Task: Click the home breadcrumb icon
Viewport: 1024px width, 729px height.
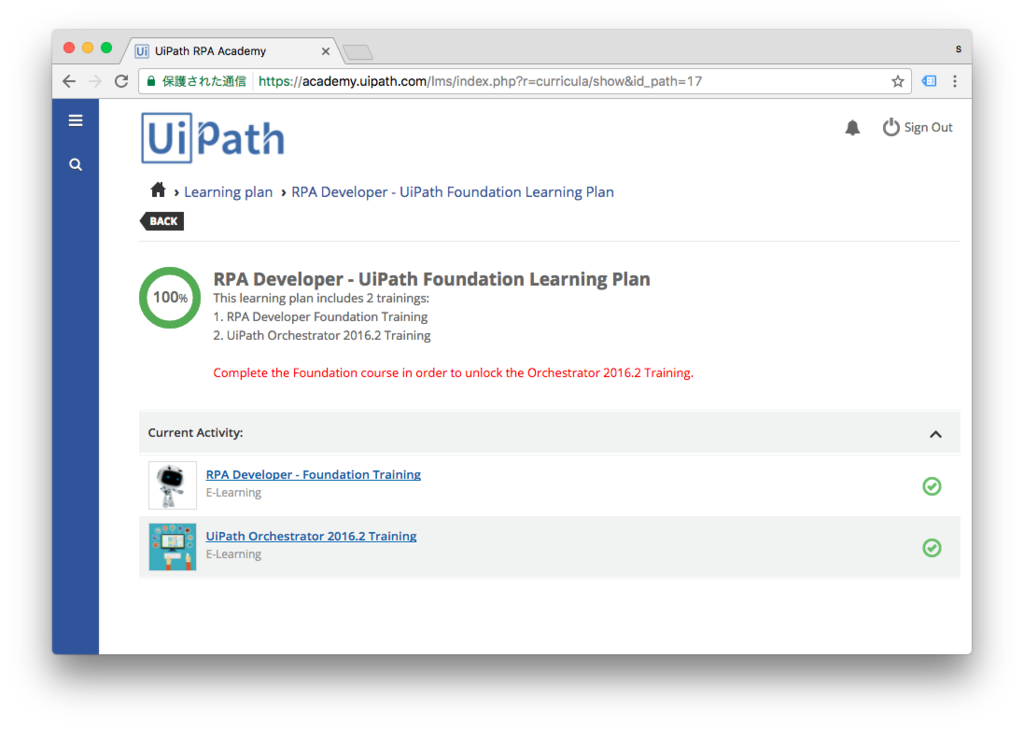Action: coord(157,189)
